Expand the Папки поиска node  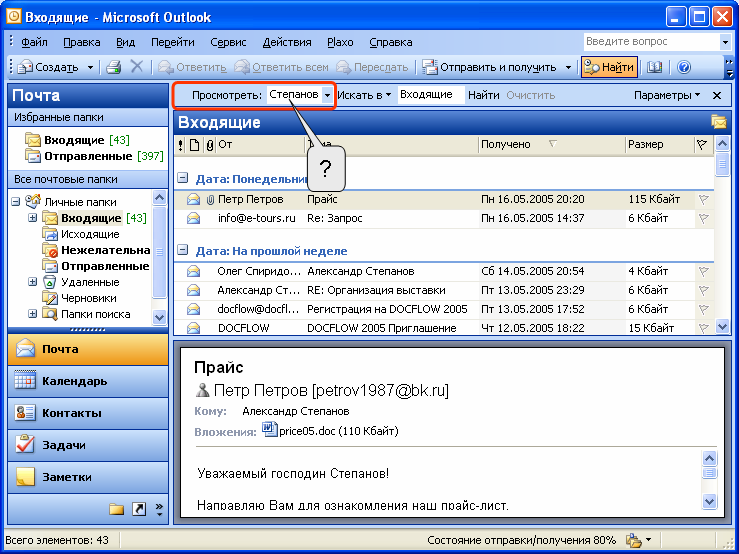[33, 314]
